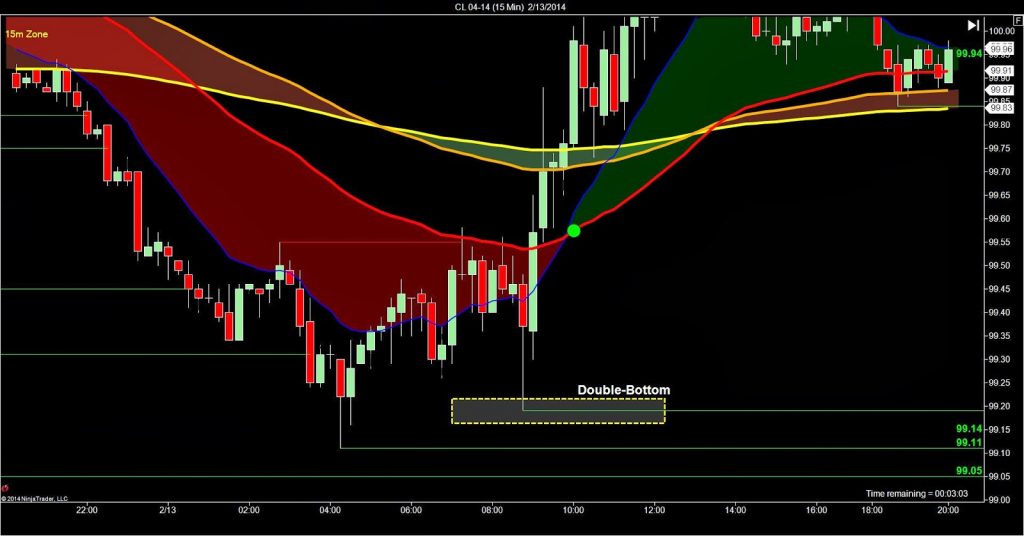This screenshot has width=1024, height=536.
Task: Click the 99.40 price axis label
Action: (1000, 313)
